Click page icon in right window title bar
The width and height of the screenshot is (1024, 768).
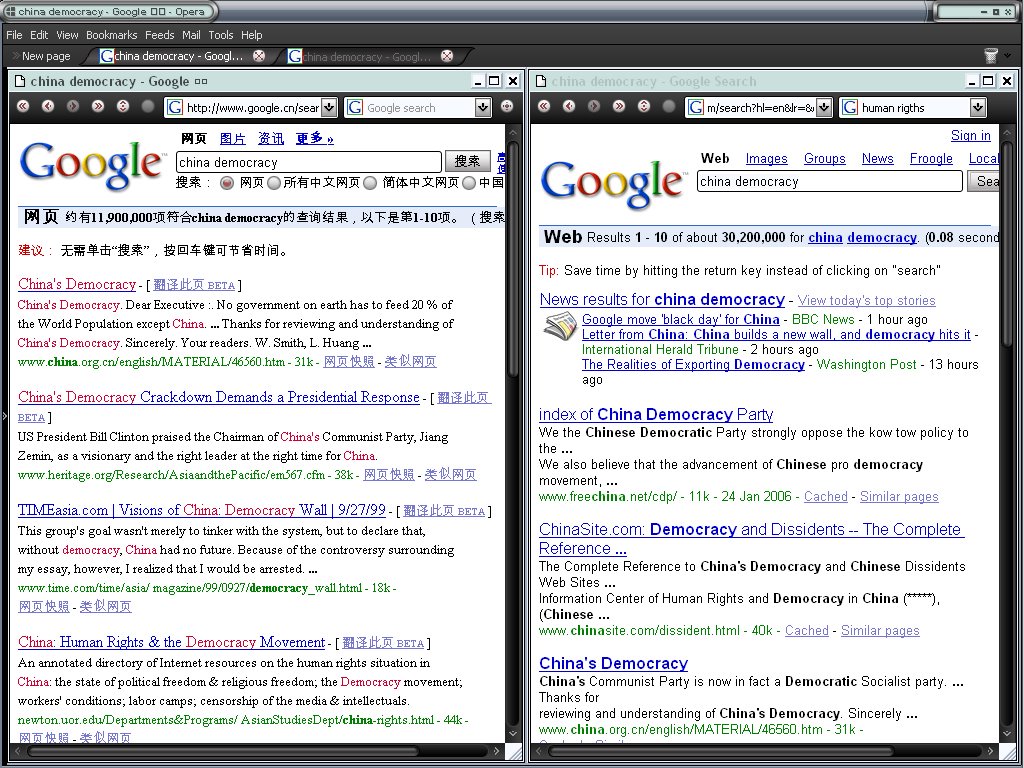pos(541,81)
